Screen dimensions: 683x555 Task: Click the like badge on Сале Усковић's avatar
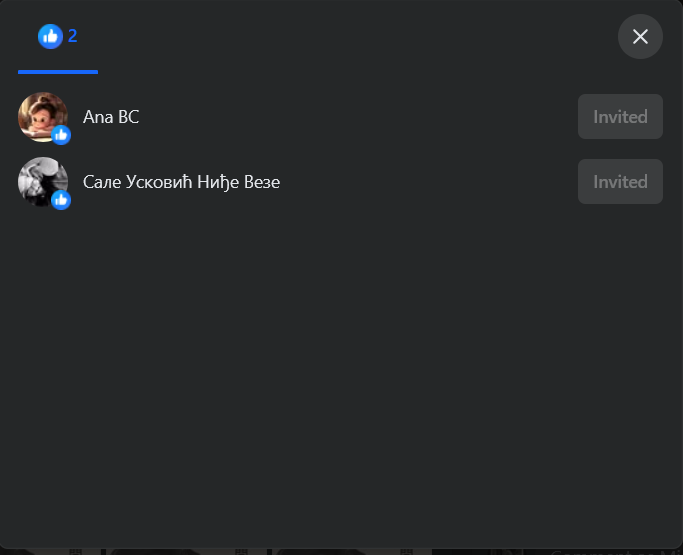coord(61,200)
